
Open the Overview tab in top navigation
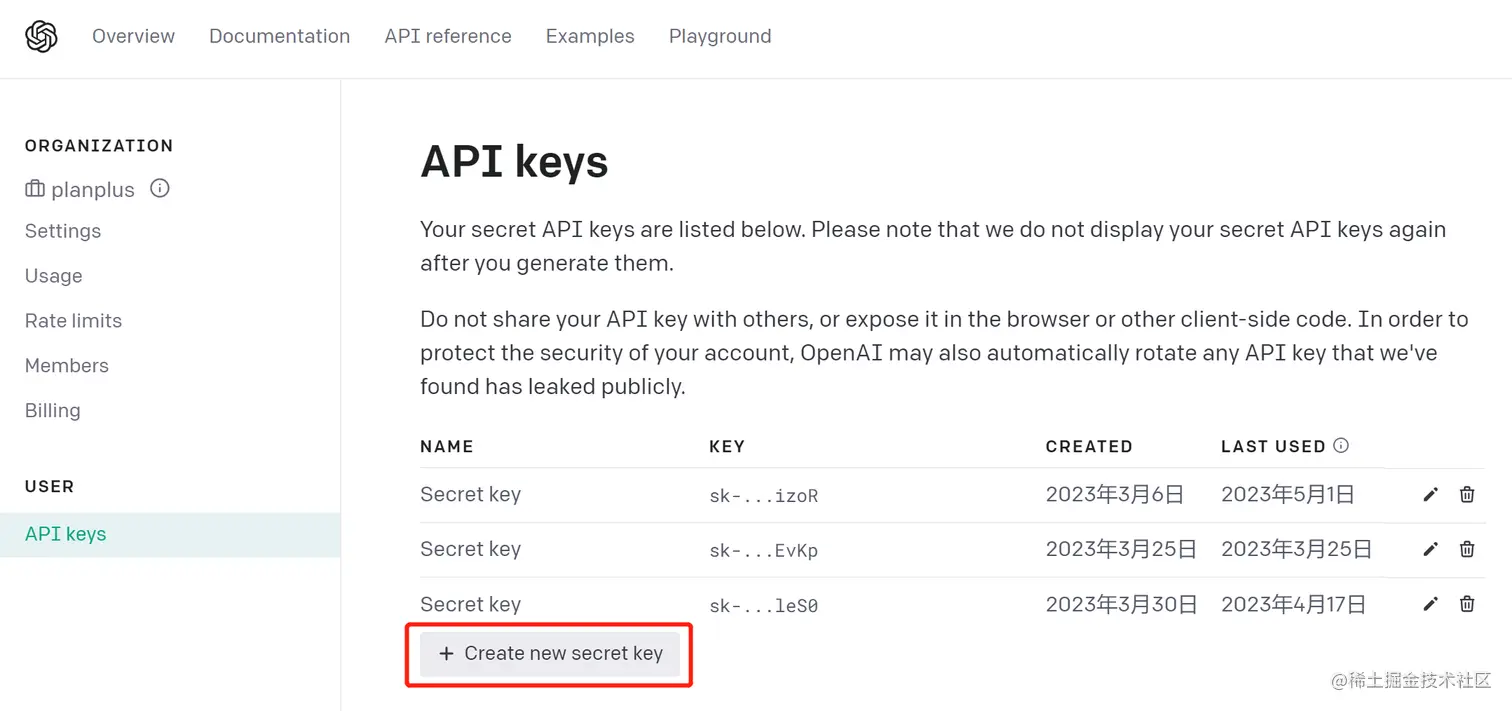pyautogui.click(x=133, y=36)
